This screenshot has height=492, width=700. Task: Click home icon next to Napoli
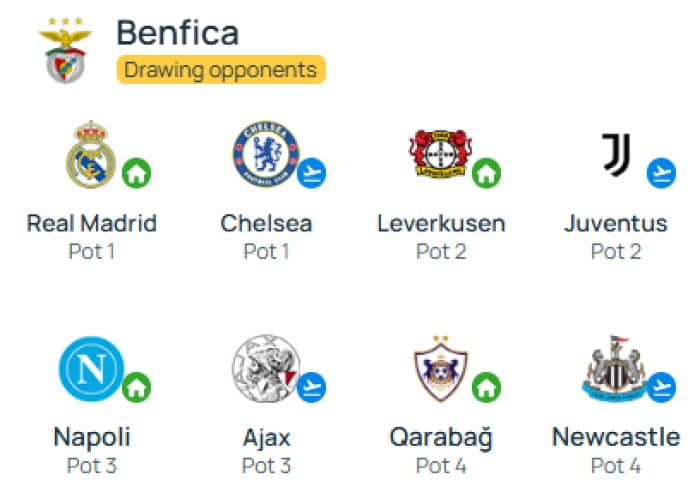137,387
